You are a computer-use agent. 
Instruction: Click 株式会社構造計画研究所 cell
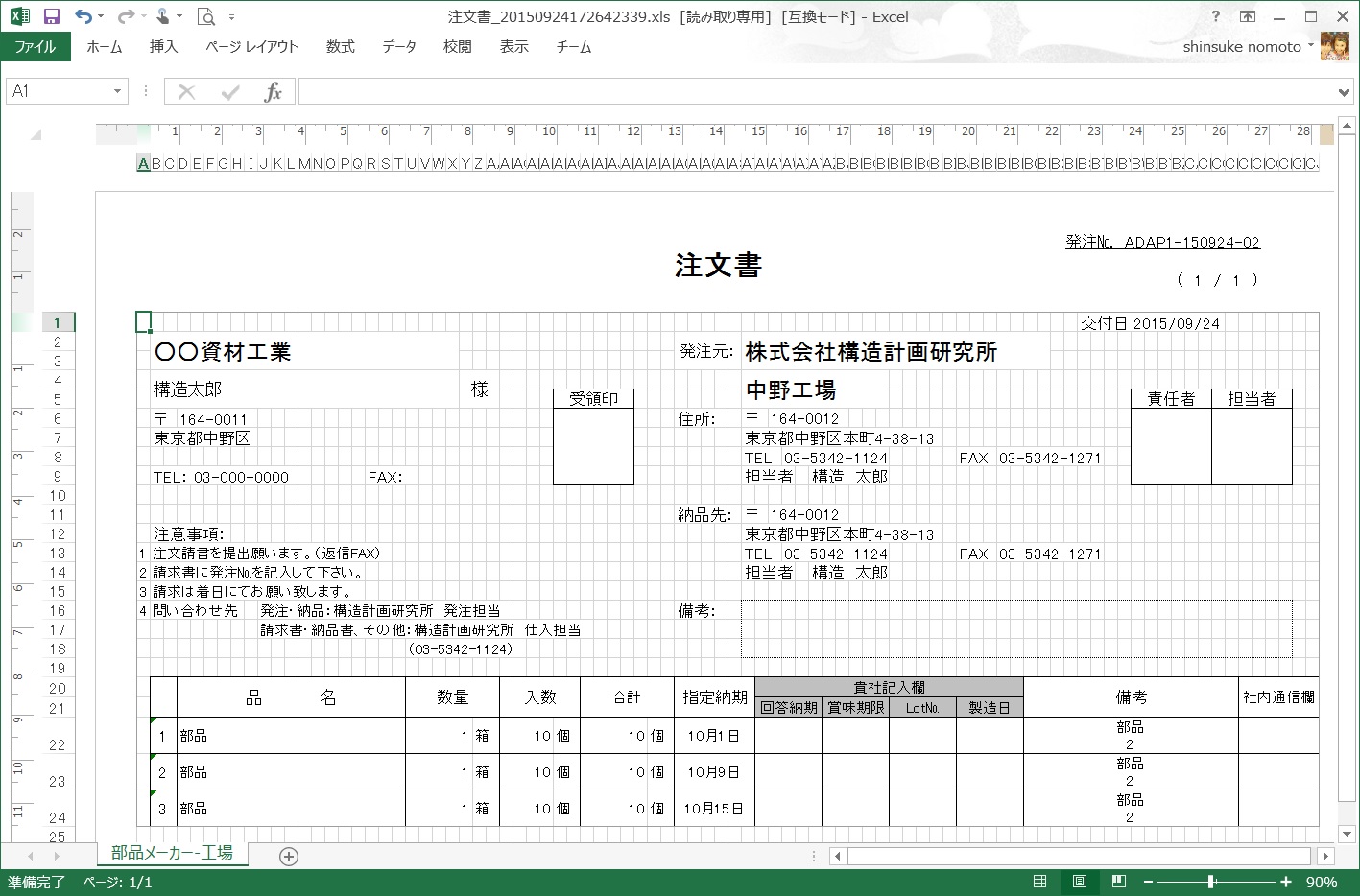point(871,352)
